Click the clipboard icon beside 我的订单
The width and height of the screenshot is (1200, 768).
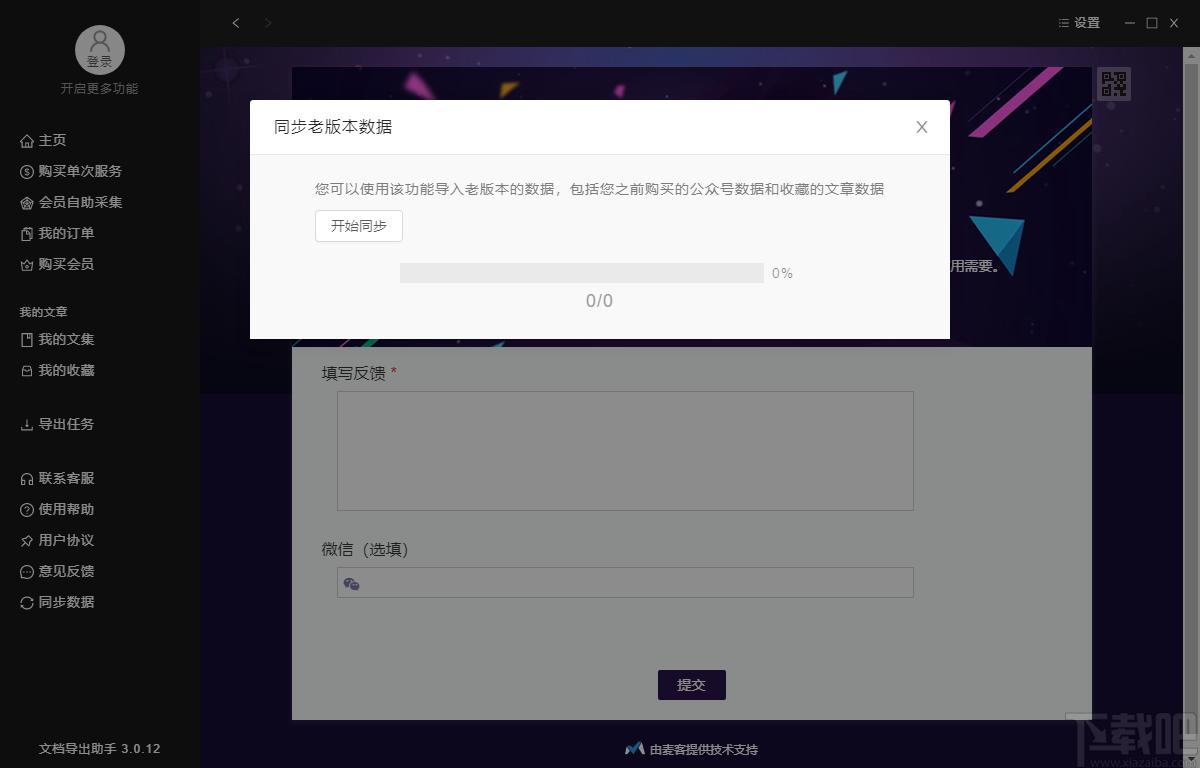point(27,234)
